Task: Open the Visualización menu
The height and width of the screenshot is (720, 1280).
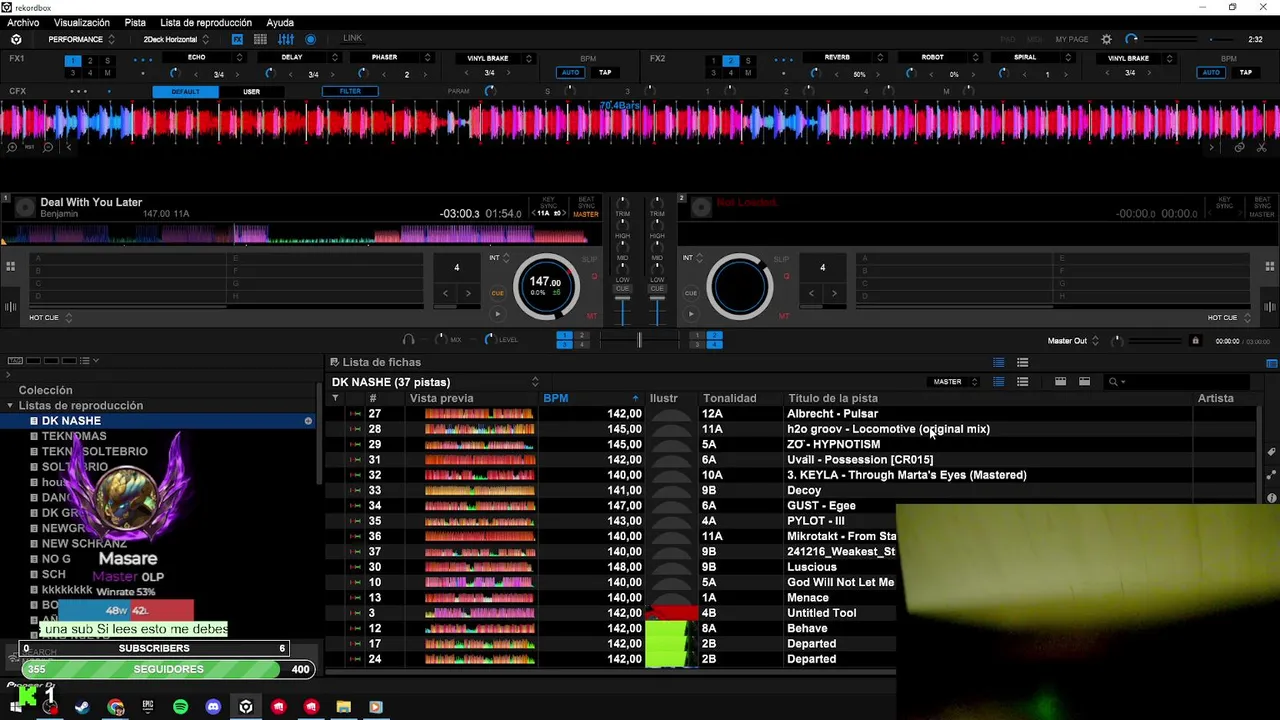Action: (x=82, y=22)
